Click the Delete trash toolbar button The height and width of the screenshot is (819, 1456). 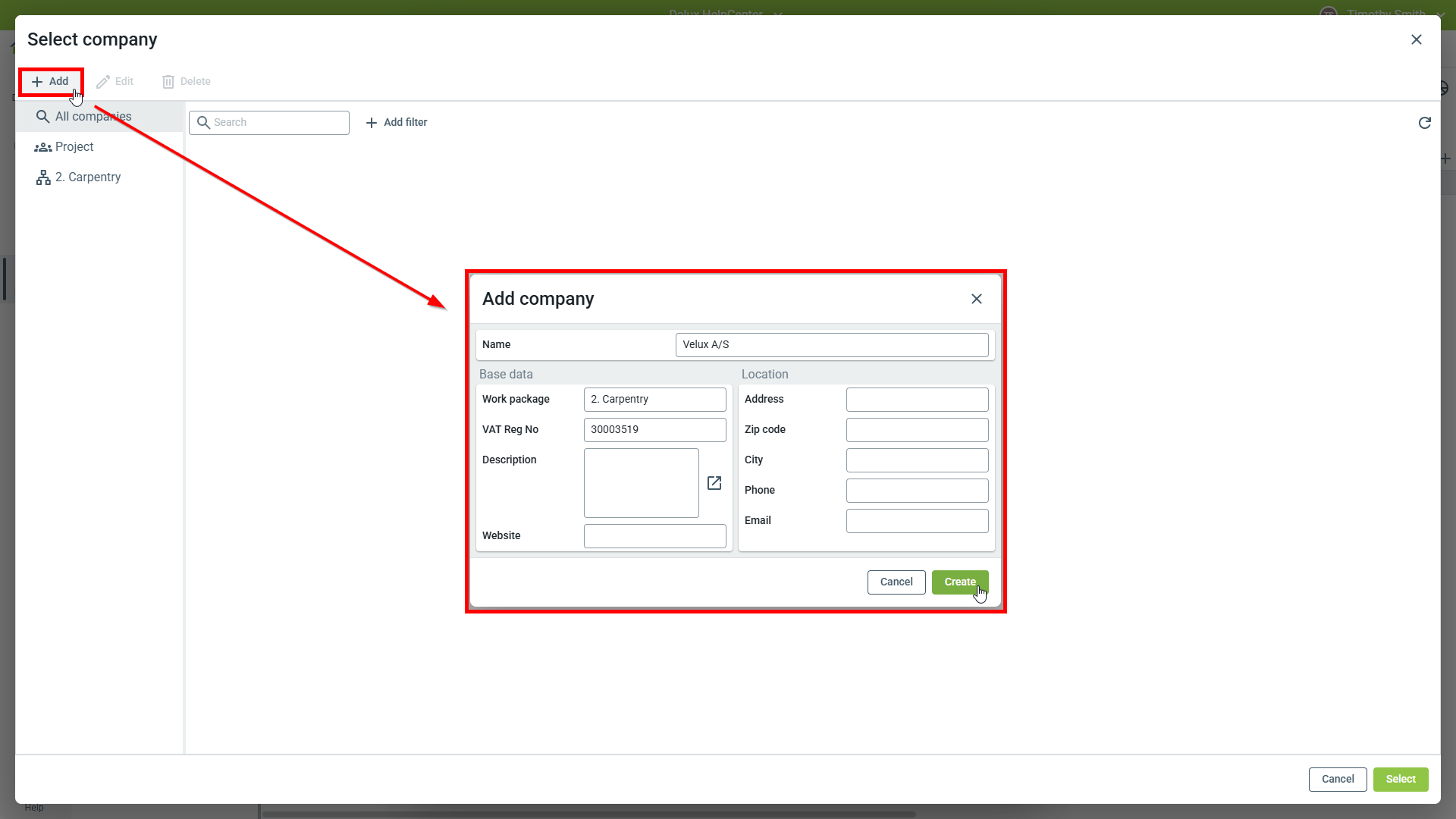(x=187, y=81)
